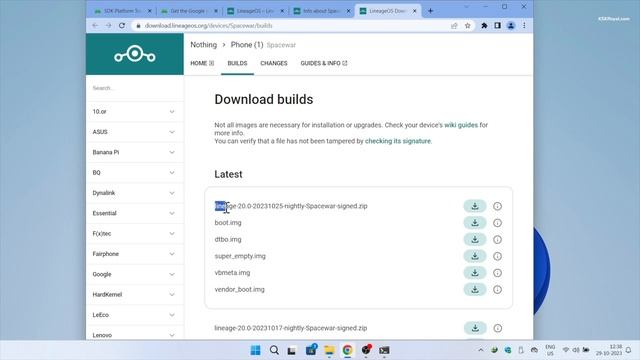
Task: Expand Fairphone vendor list
Action: point(134,254)
